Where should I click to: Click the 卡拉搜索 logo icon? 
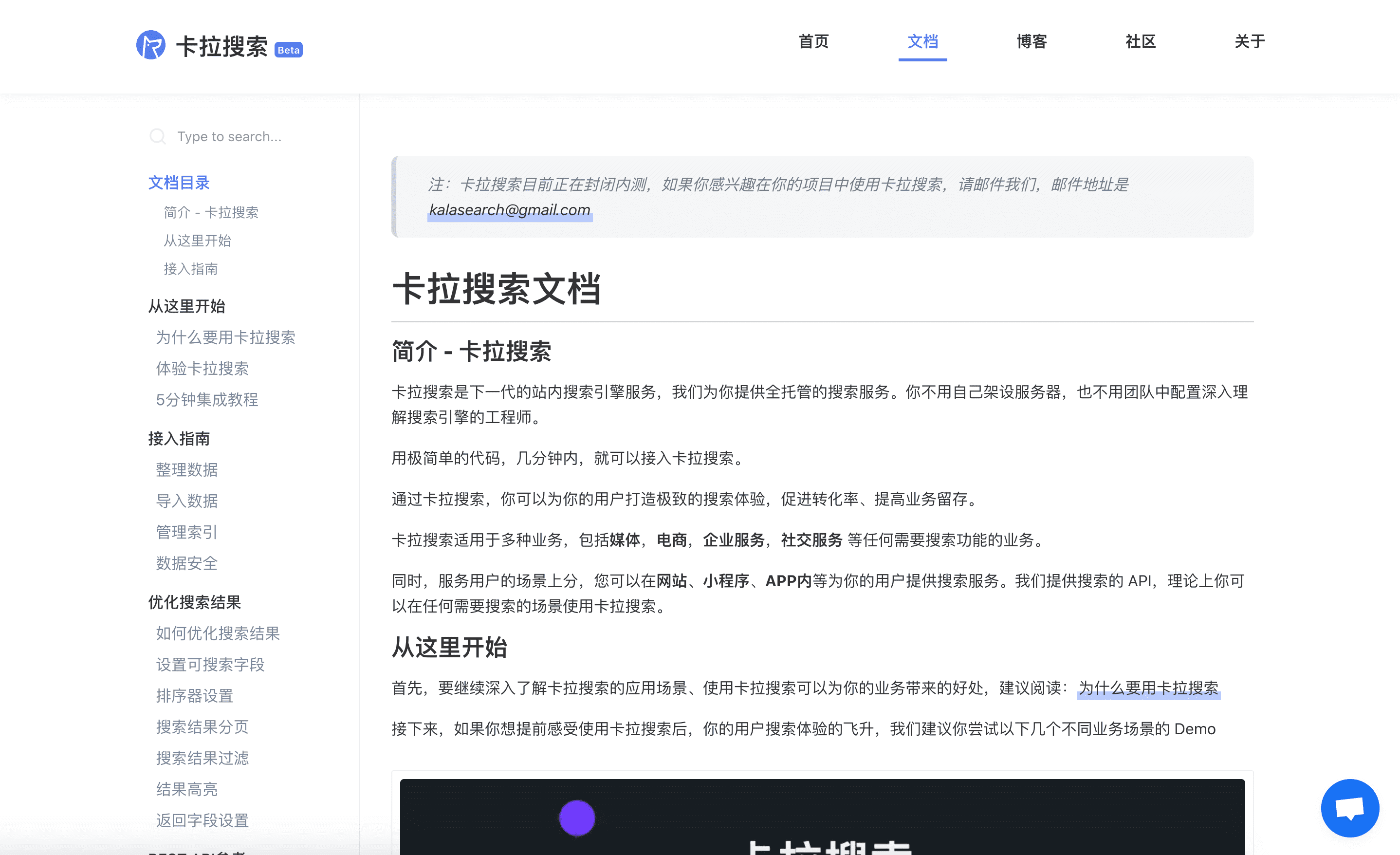pyautogui.click(x=150, y=45)
